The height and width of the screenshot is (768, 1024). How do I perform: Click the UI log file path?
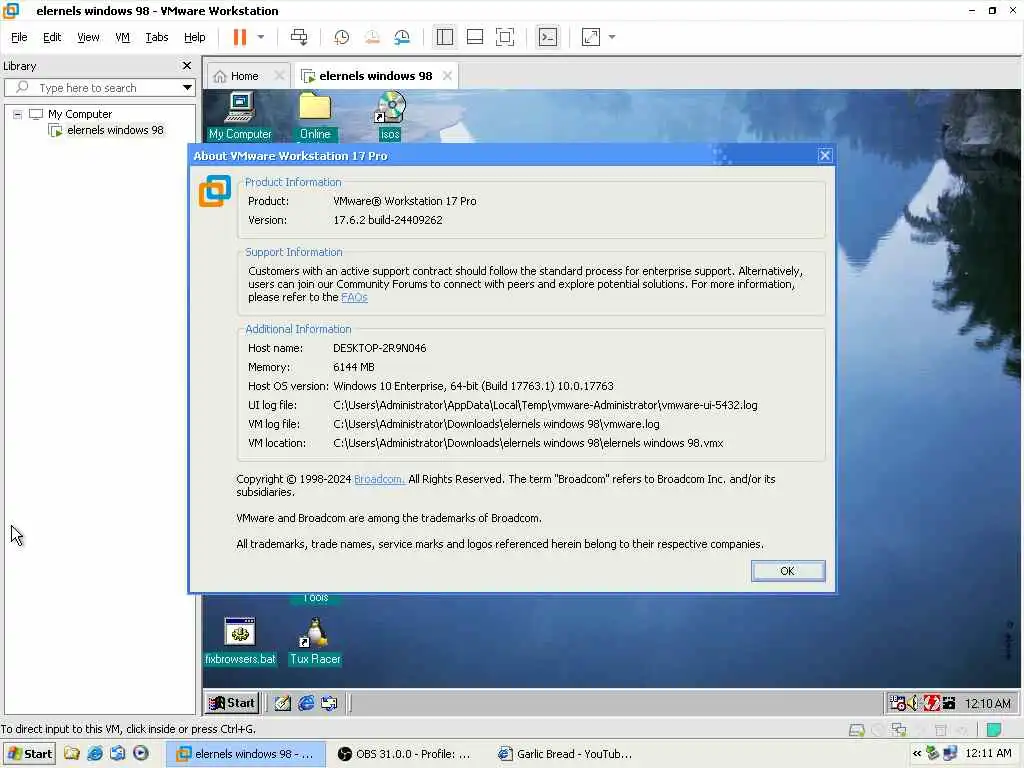[x=545, y=405]
